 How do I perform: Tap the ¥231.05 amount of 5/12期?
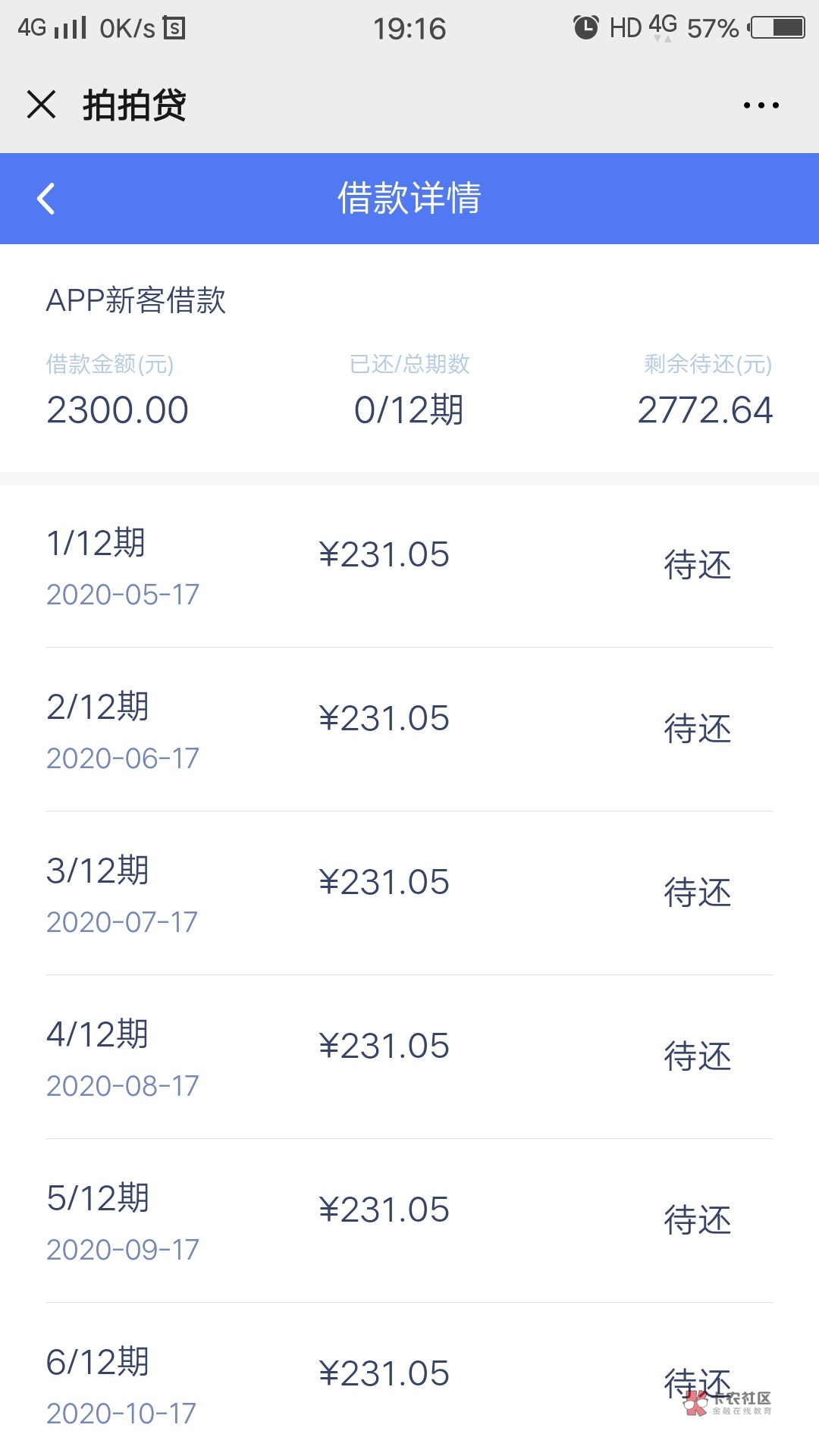point(384,1210)
